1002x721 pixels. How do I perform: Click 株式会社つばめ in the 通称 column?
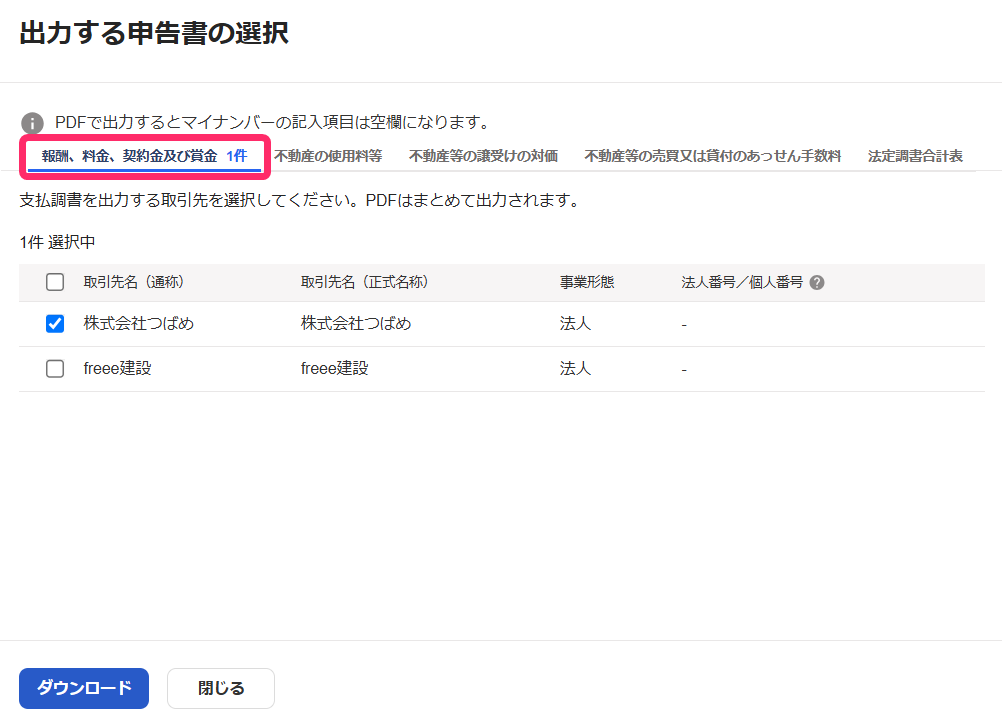pos(139,323)
